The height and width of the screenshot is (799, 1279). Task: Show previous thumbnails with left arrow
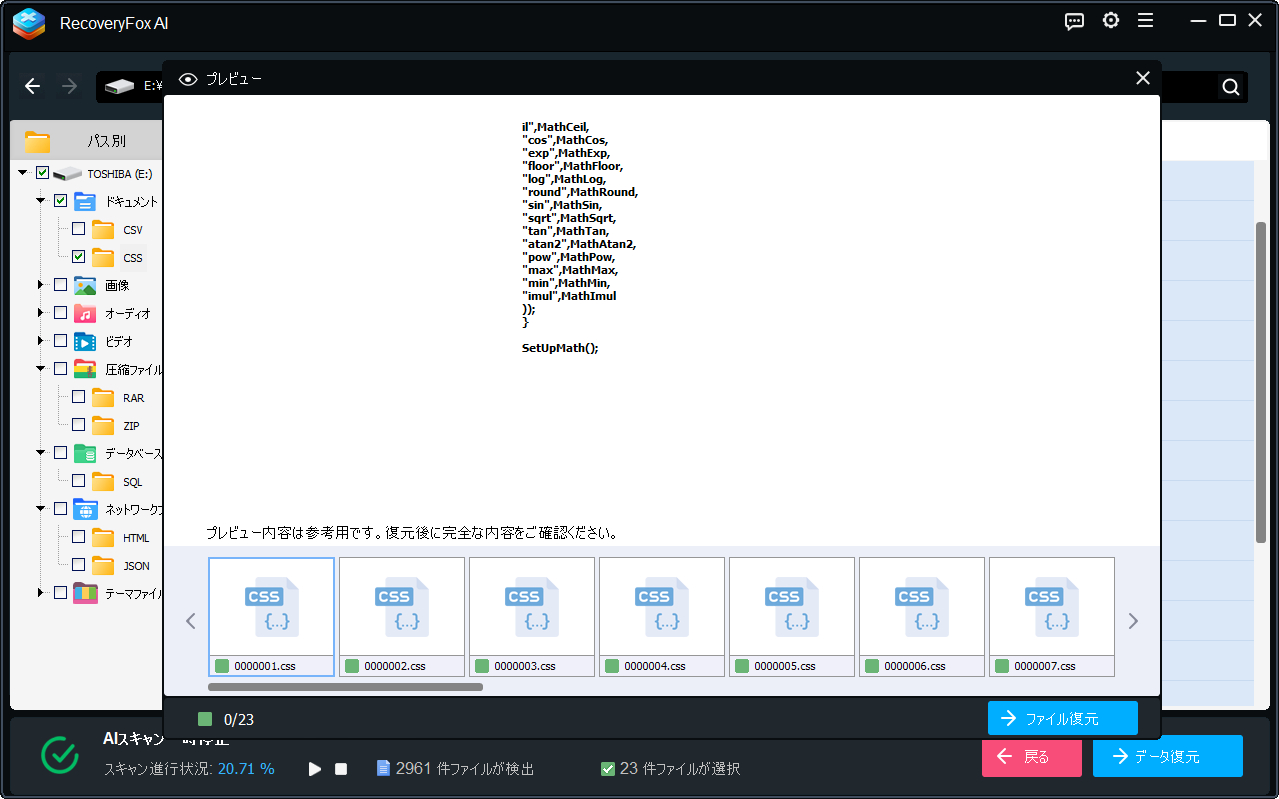pyautogui.click(x=191, y=621)
